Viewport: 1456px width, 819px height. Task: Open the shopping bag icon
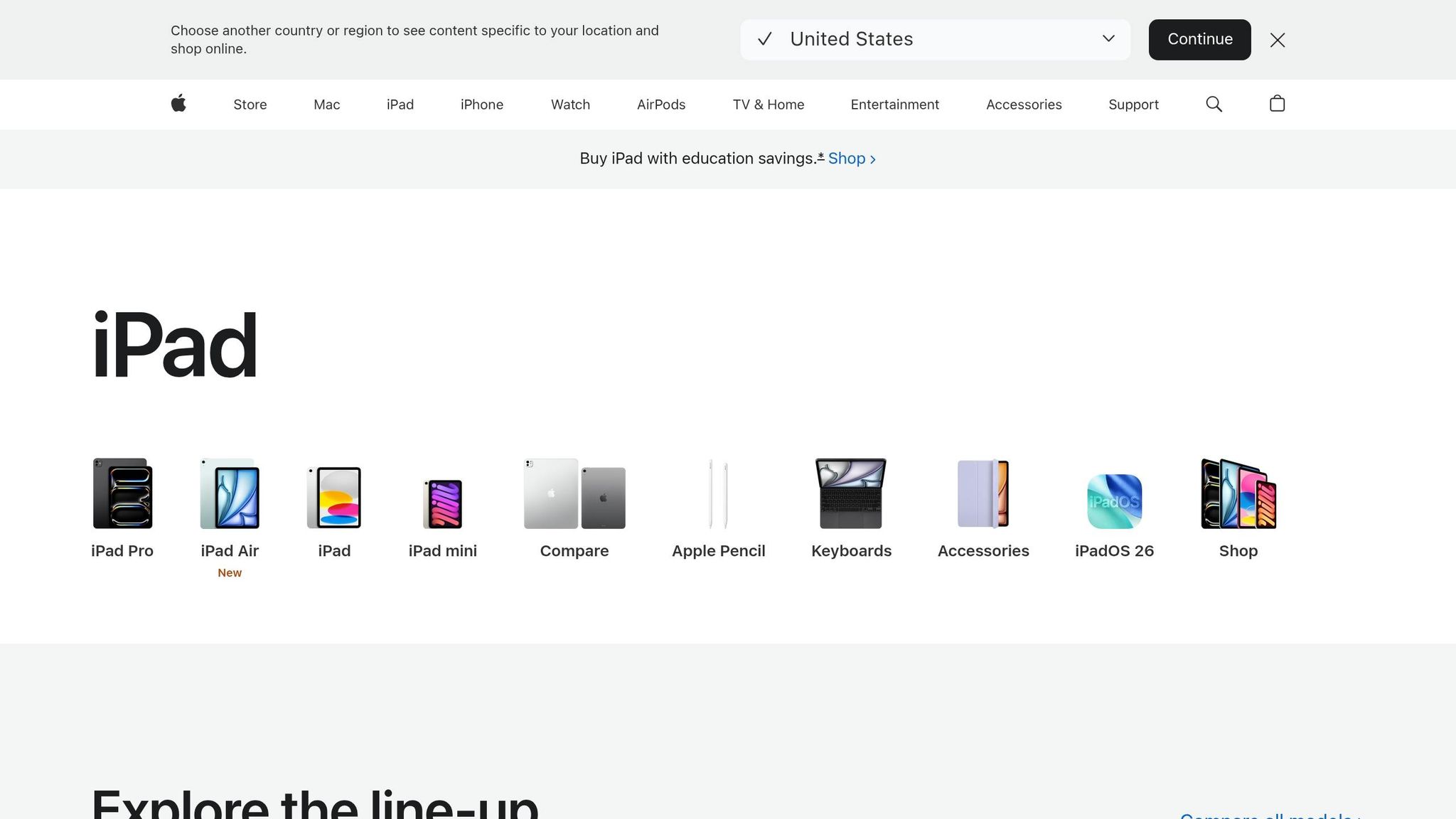click(x=1277, y=104)
